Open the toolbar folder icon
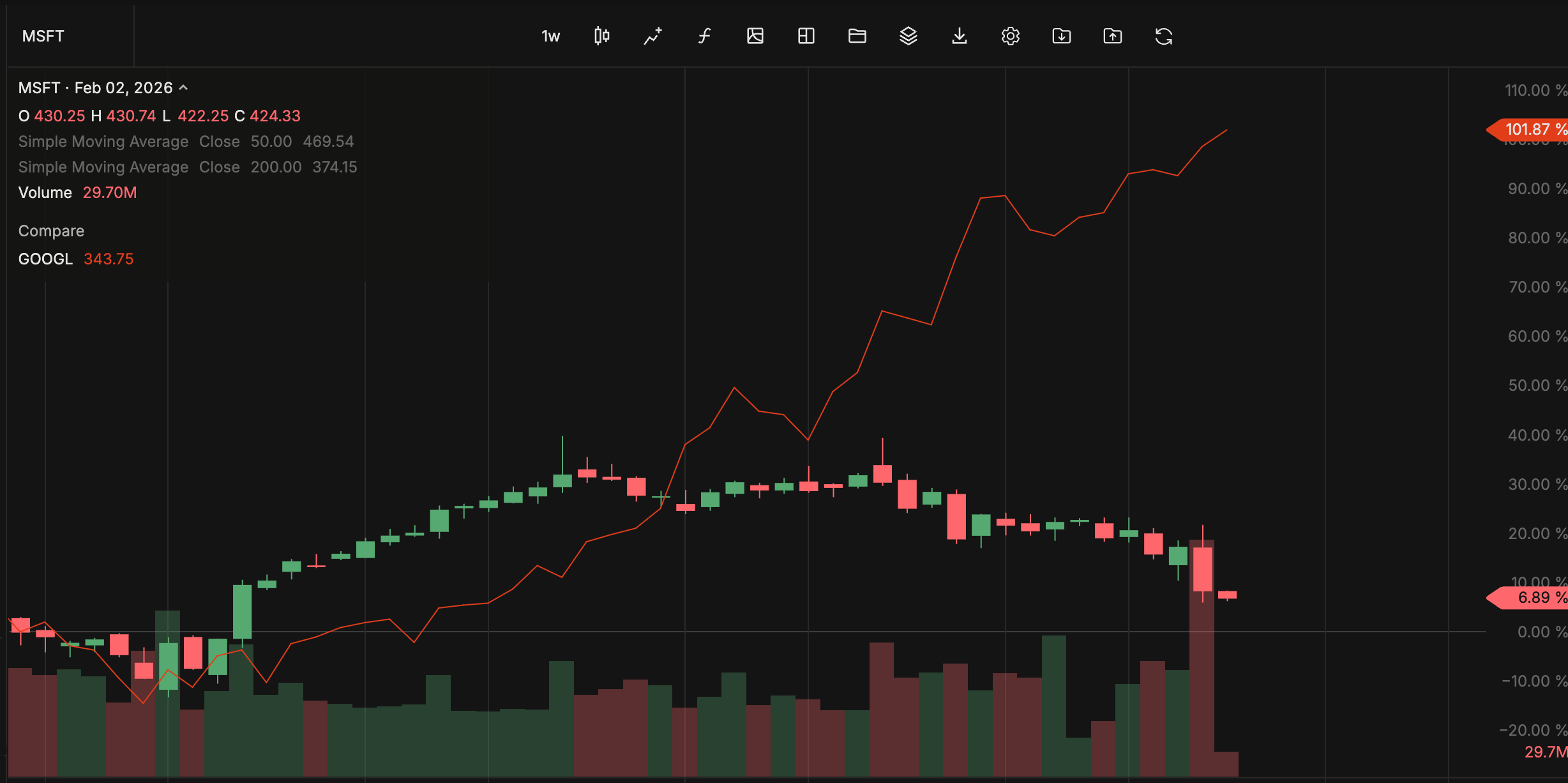Screen dimensions: 1568x783 [x=857, y=36]
